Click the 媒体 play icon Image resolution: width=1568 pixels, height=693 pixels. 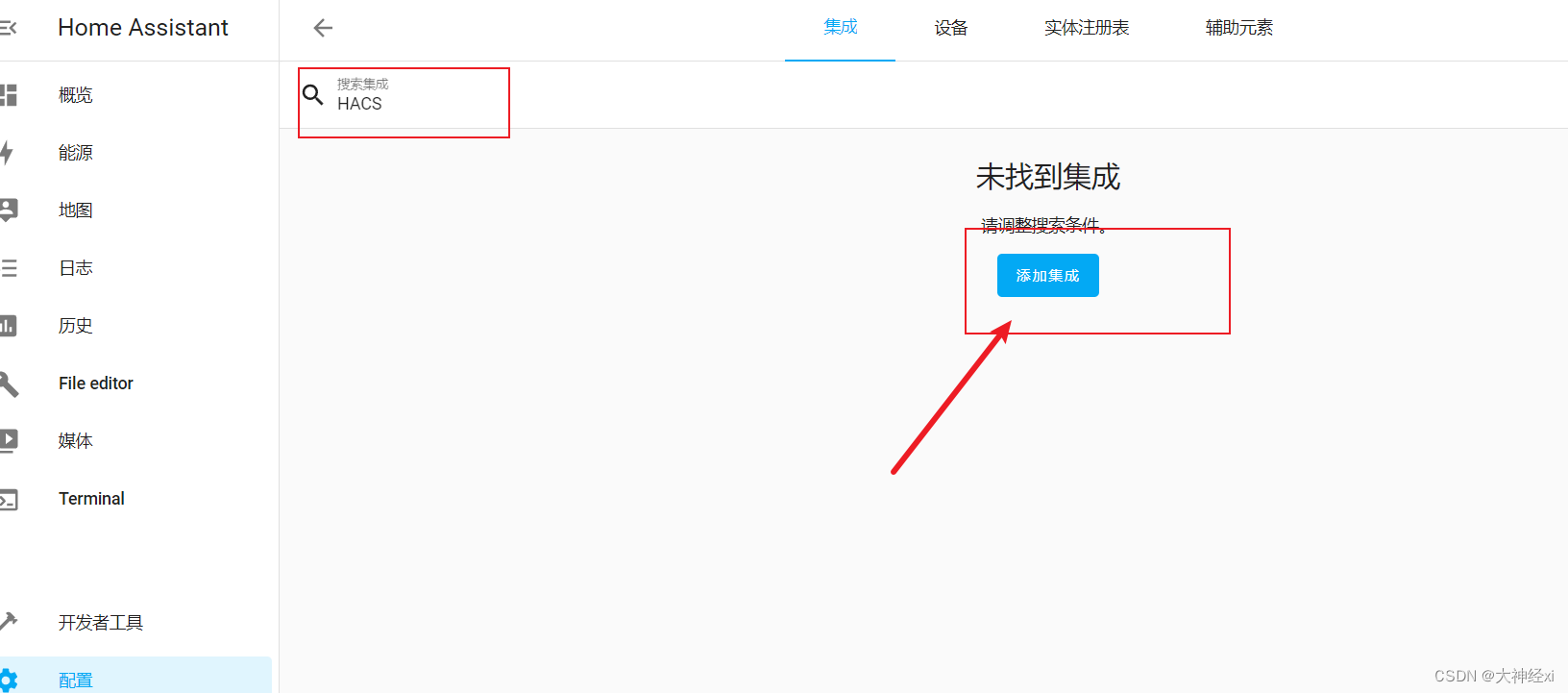click(x=8, y=441)
